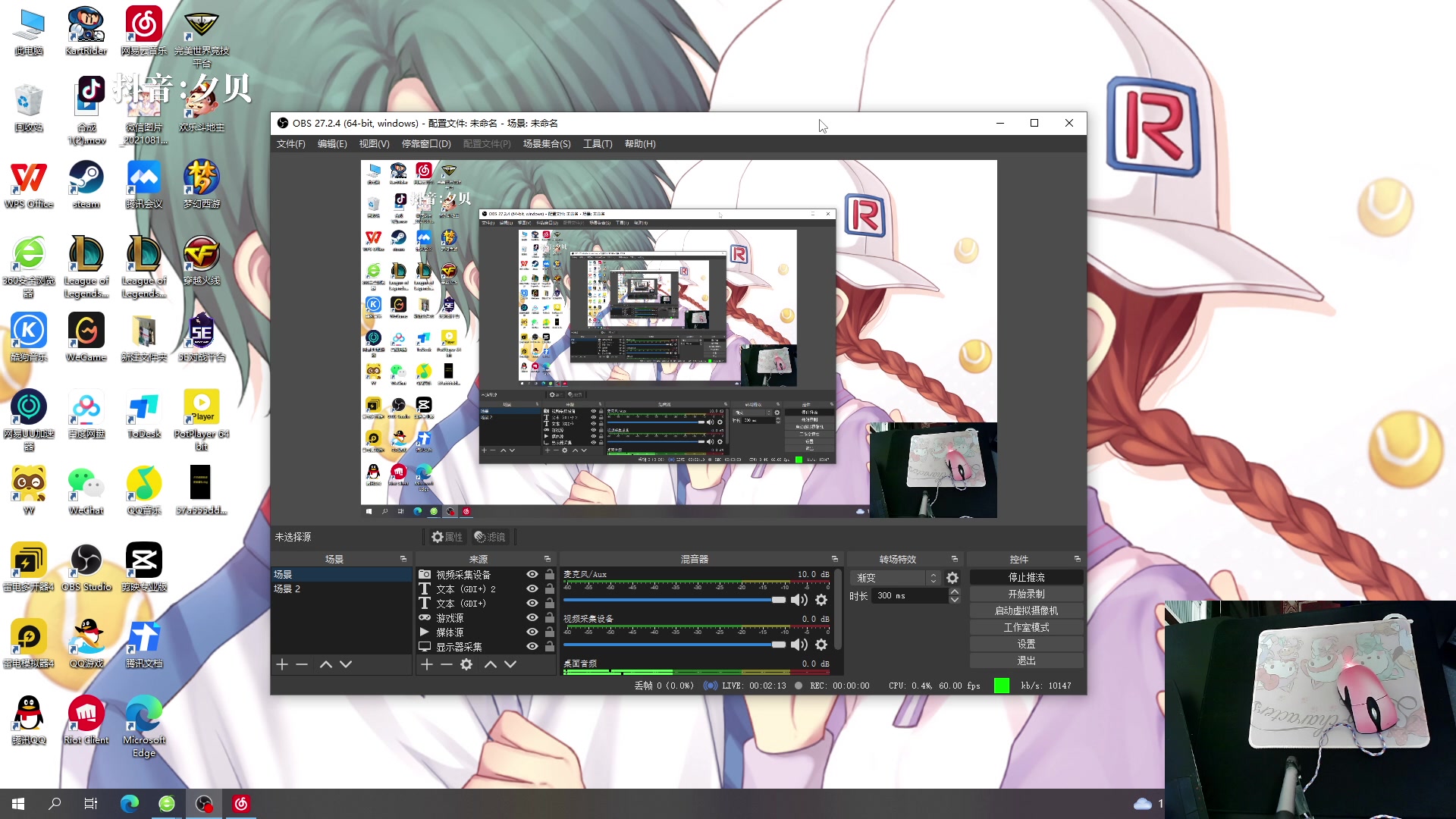Image resolution: width=1456 pixels, height=819 pixels.
Task: Toggle visibility of 媒体源 source
Action: pos(532,632)
